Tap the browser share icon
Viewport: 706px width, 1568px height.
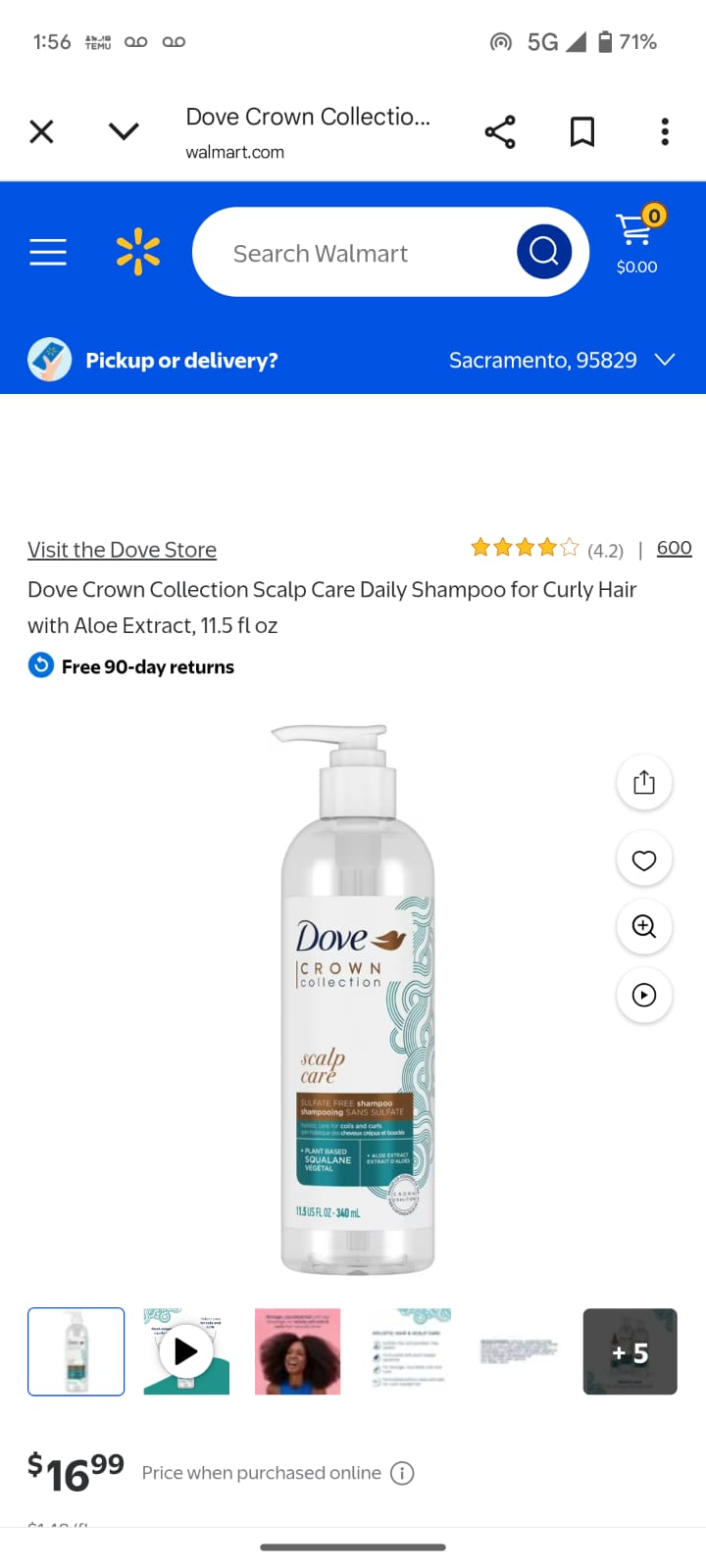500,131
